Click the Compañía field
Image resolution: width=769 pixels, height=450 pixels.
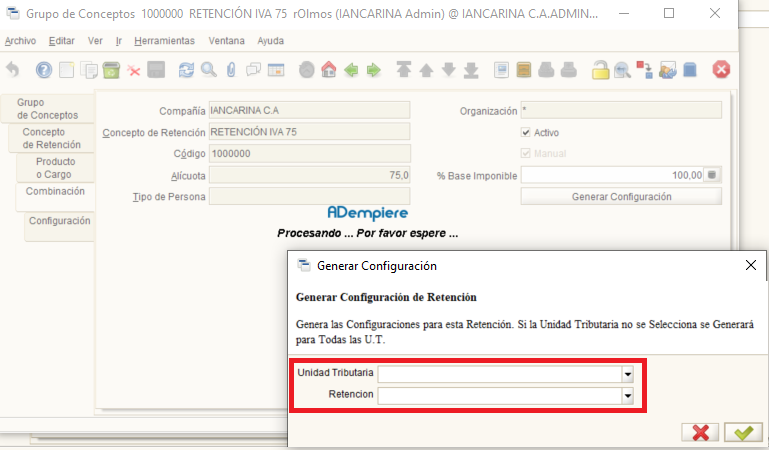click(x=309, y=110)
